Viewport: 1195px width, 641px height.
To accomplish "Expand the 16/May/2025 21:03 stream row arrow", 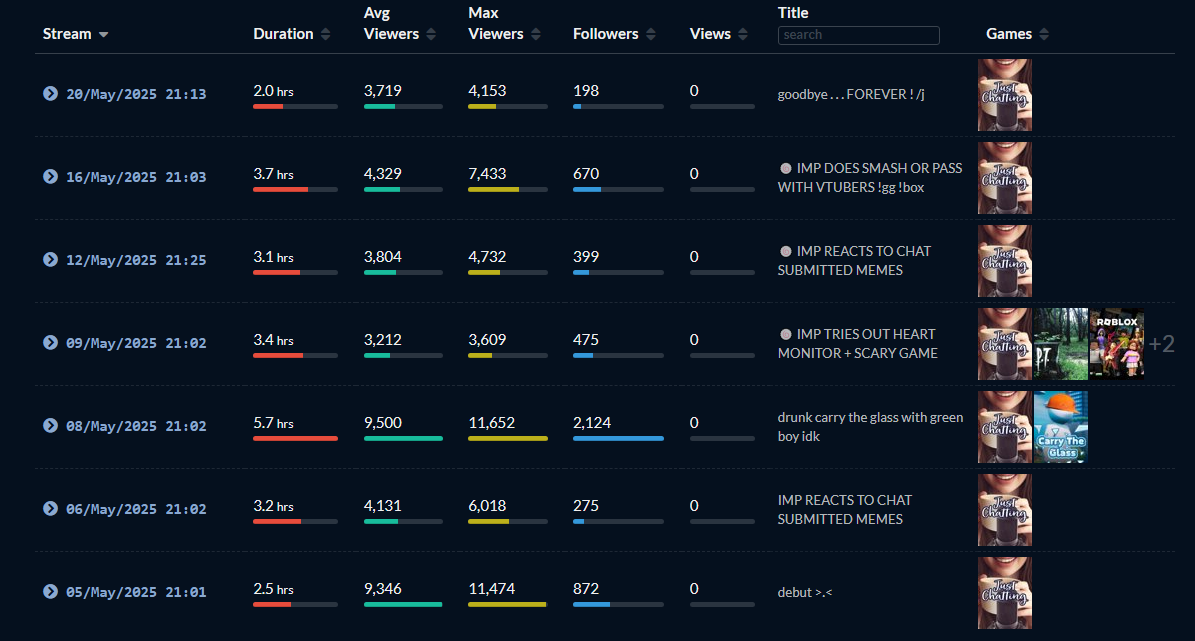I will (50, 177).
